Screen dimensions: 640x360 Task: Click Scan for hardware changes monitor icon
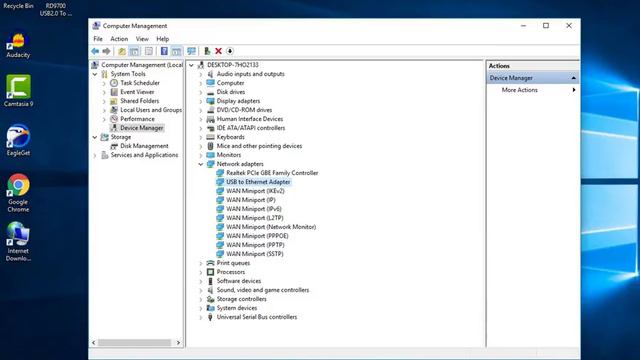(x=191, y=51)
